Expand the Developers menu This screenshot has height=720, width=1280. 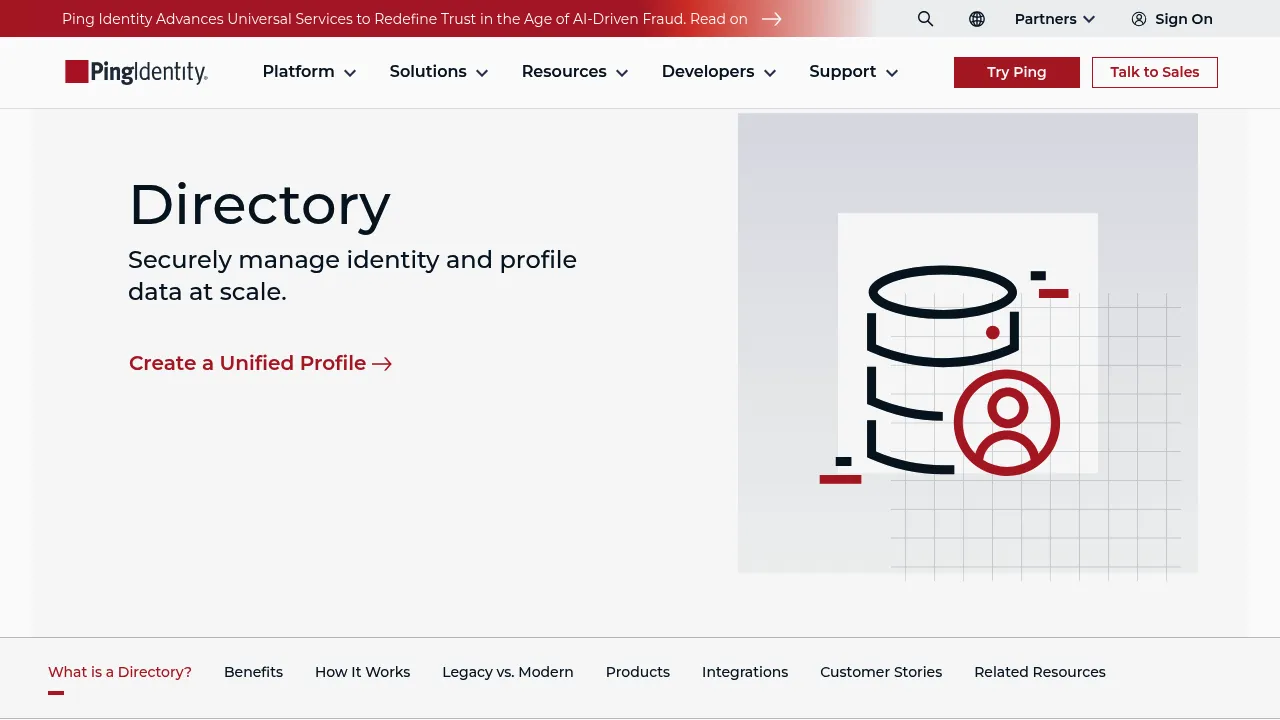tap(719, 72)
